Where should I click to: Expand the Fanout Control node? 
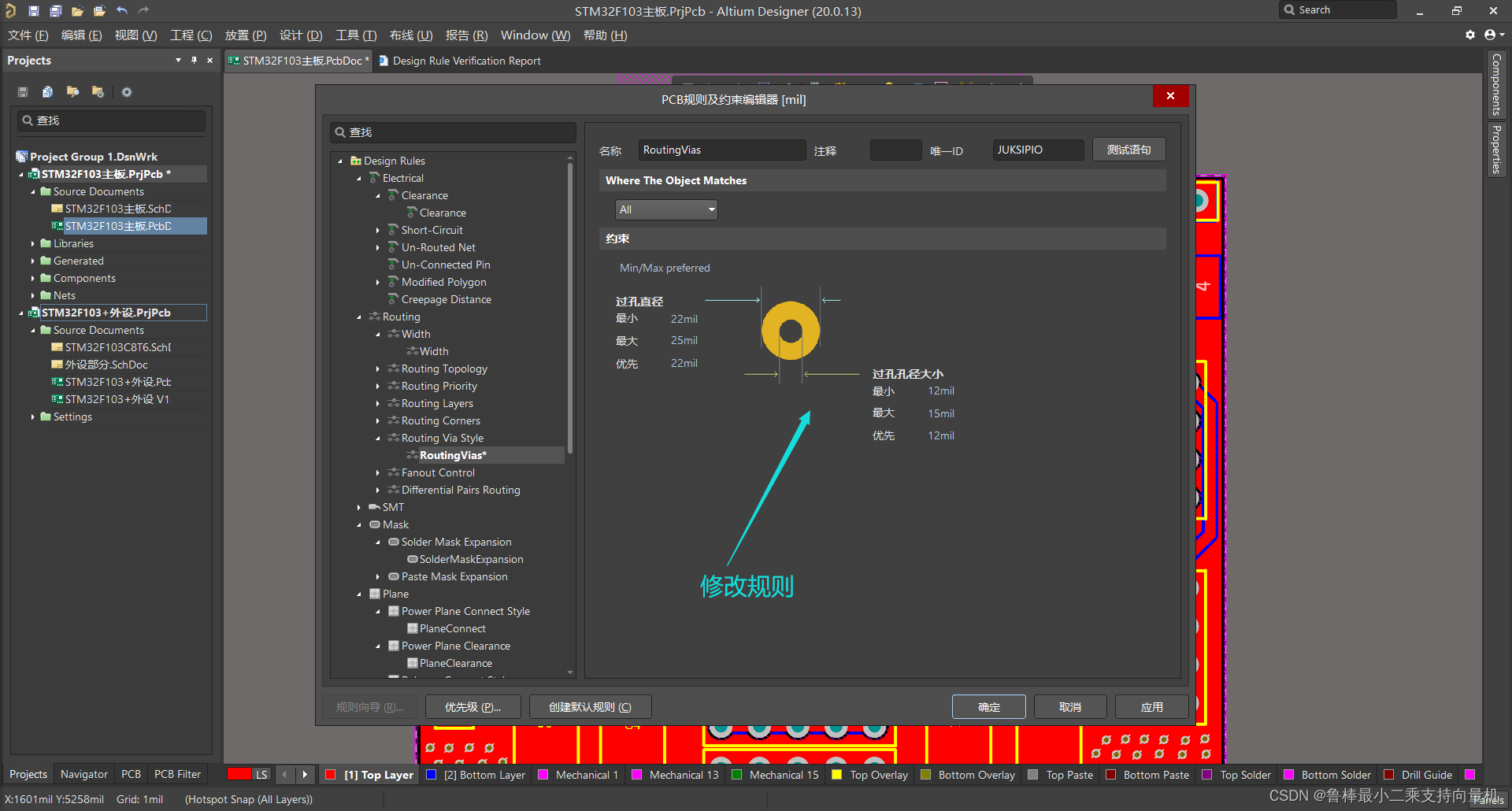[x=378, y=473]
